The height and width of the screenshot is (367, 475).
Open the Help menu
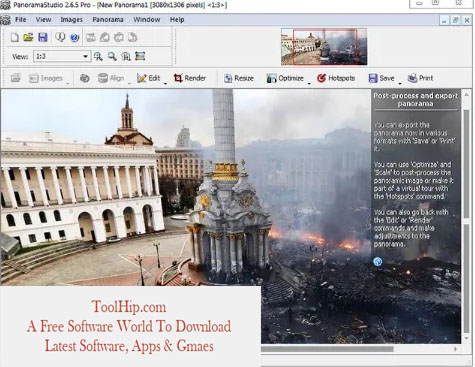coord(177,20)
